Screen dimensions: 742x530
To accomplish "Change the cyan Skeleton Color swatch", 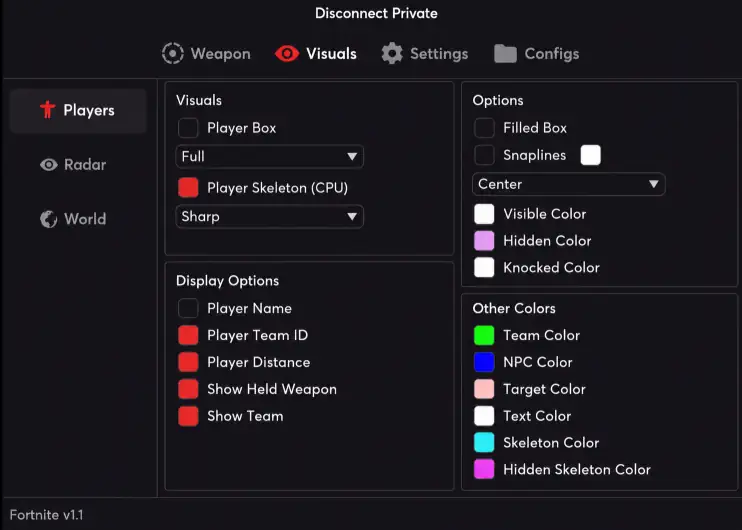I will click(x=484, y=442).
